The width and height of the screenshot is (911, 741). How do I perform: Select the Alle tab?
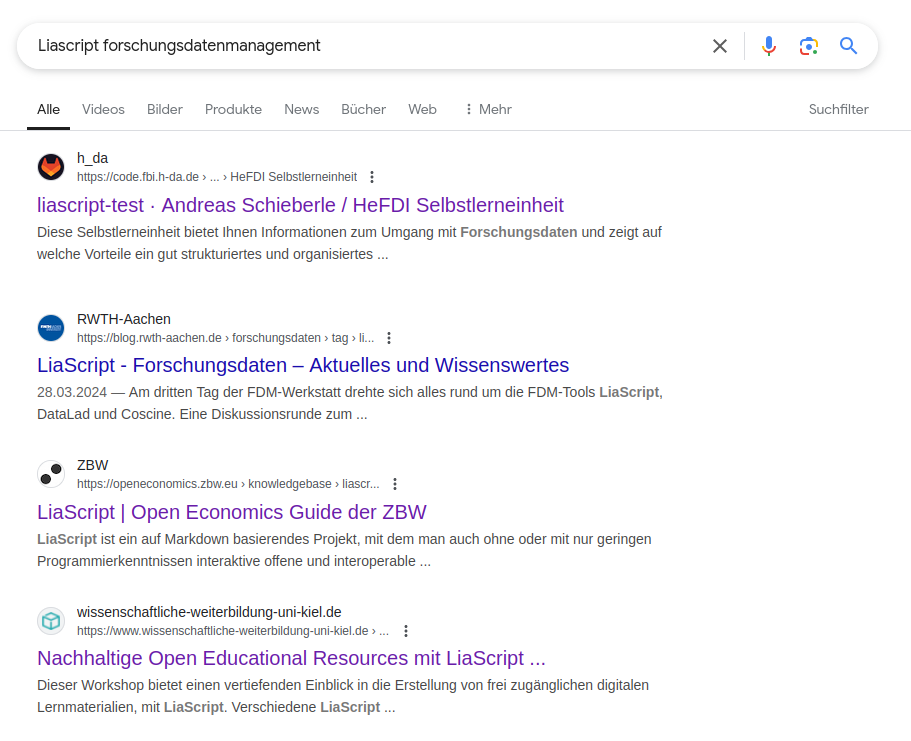[x=48, y=109]
